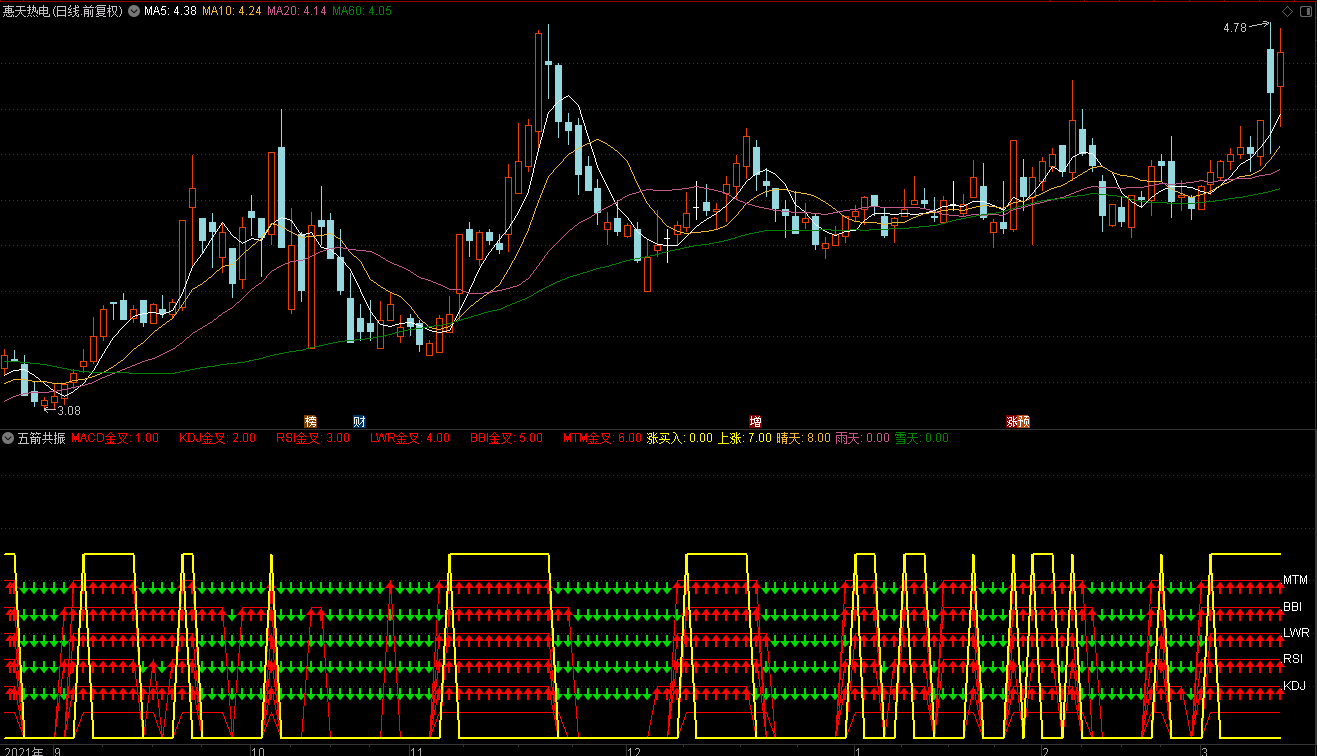Image resolution: width=1317 pixels, height=756 pixels.
Task: Click the BBI row label
Action: coord(1293,607)
